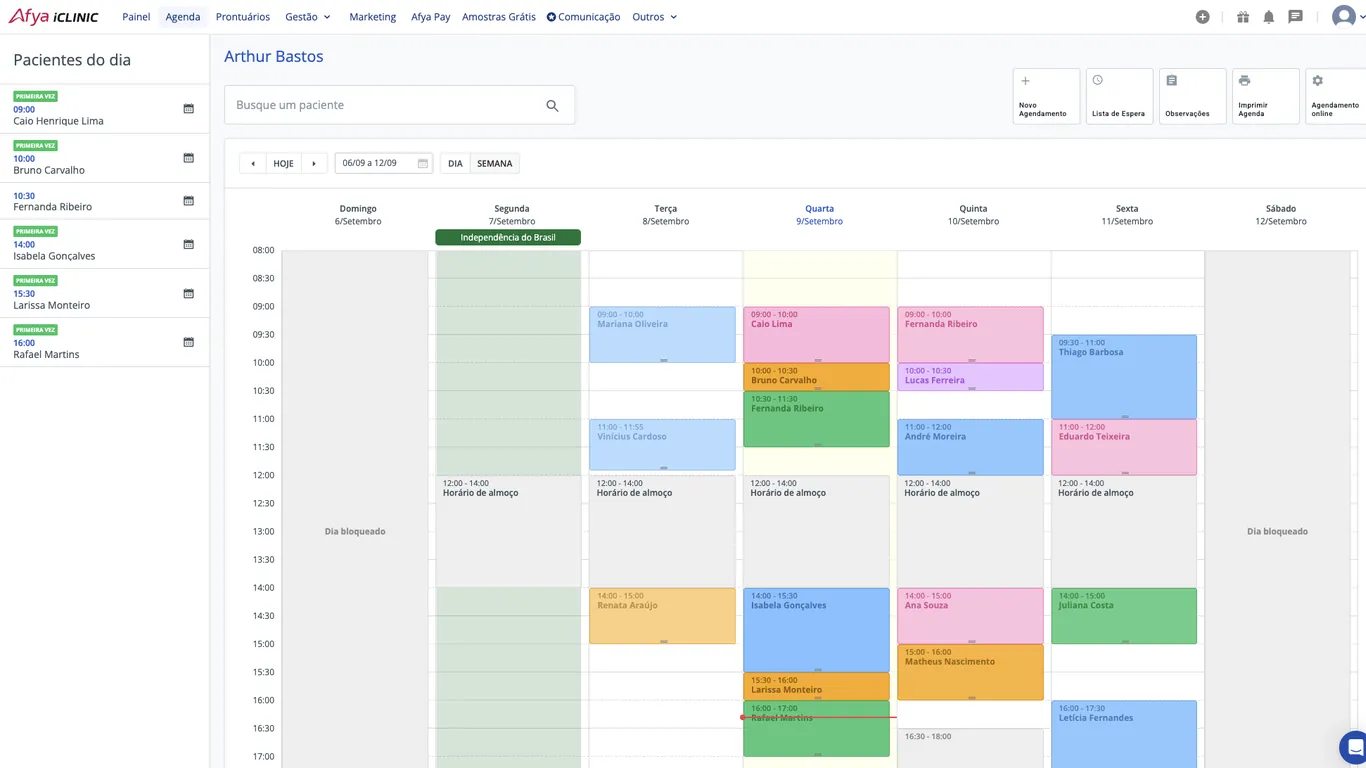Screen dimensions: 1366x768
Task: Open Bruno Carvalho appointment on Quarta
Action: [816, 377]
